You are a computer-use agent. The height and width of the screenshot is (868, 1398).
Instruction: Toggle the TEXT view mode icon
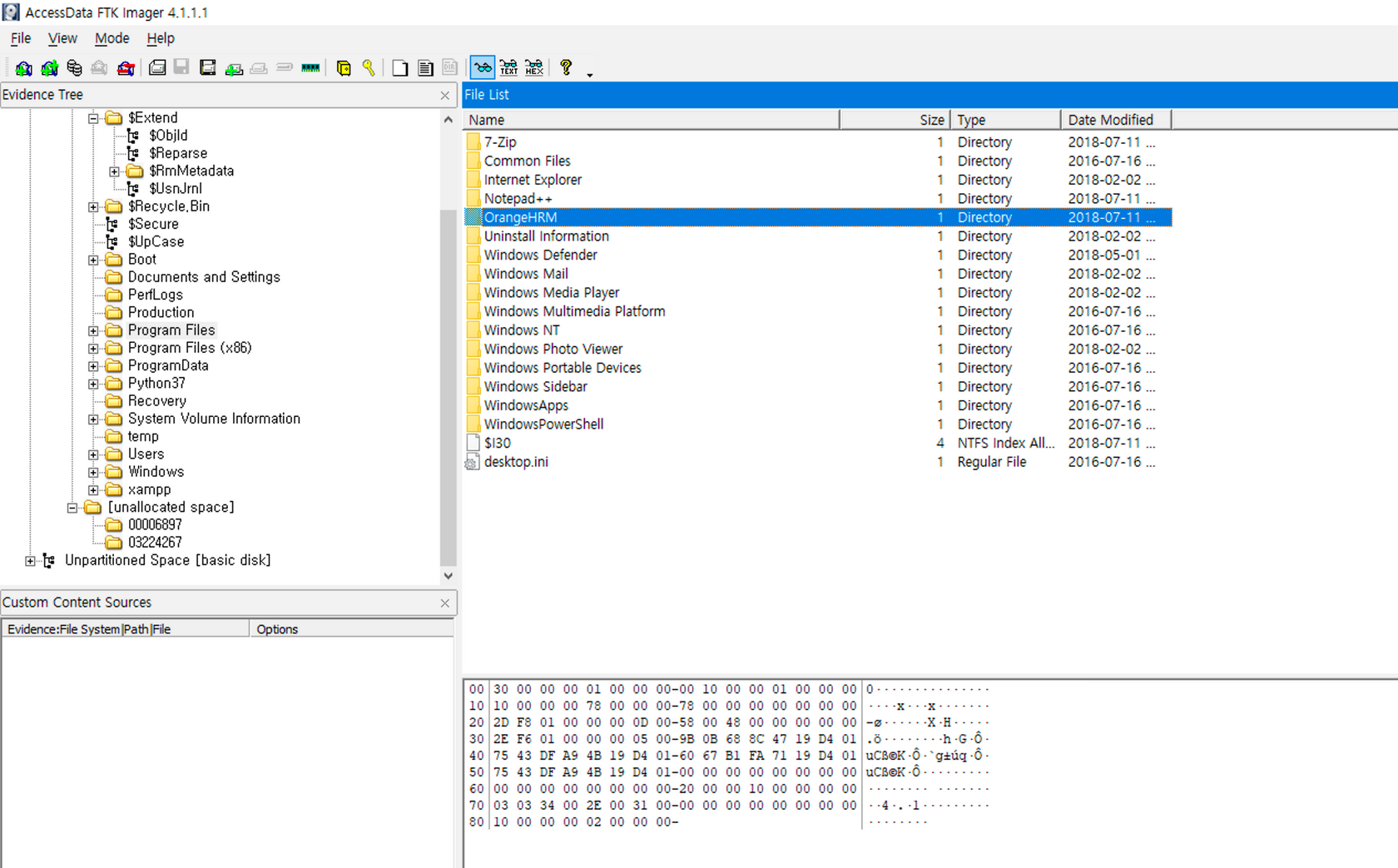[x=508, y=68]
